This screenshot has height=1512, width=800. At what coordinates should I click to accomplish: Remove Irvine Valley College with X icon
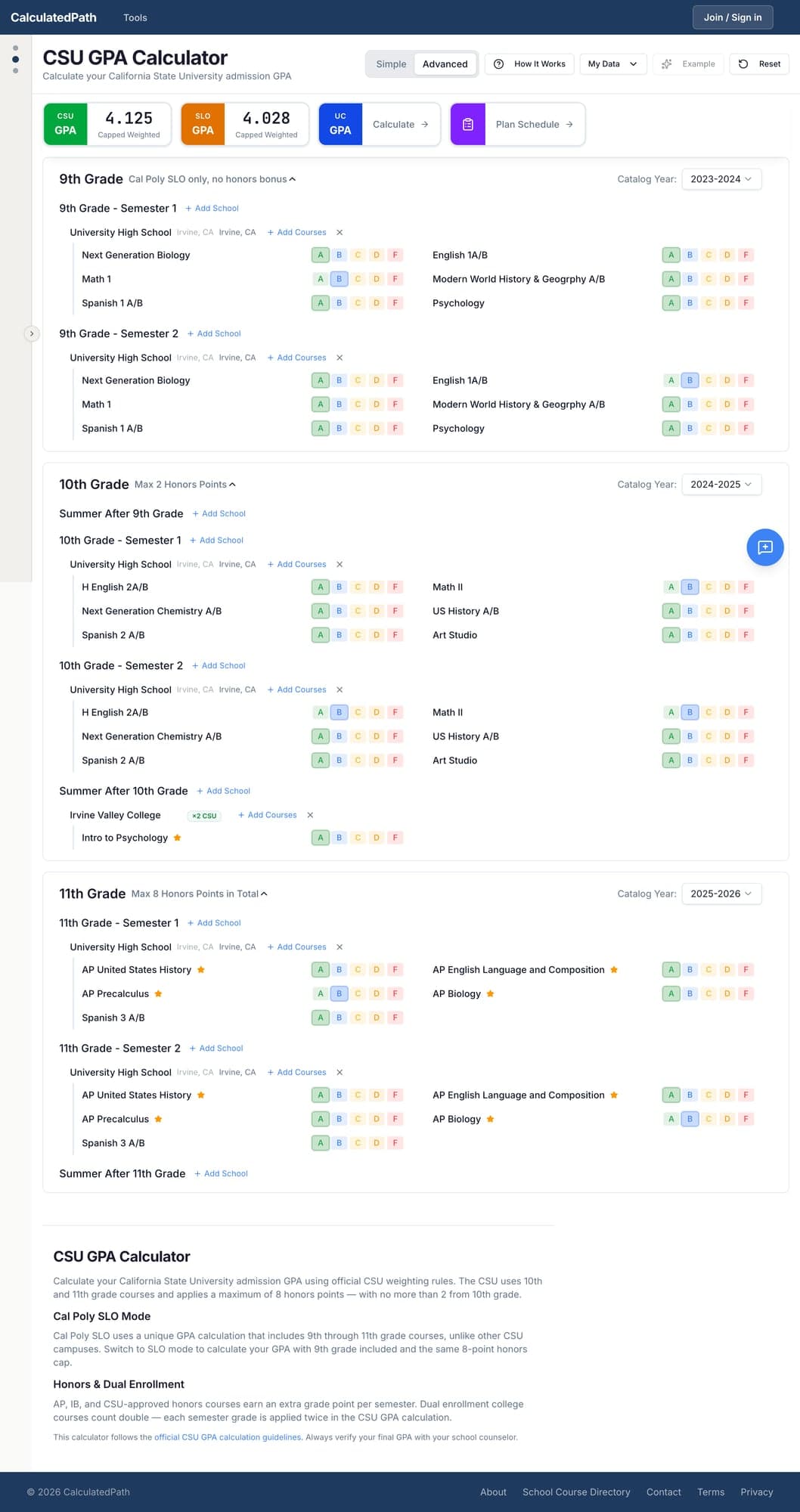pyautogui.click(x=310, y=815)
